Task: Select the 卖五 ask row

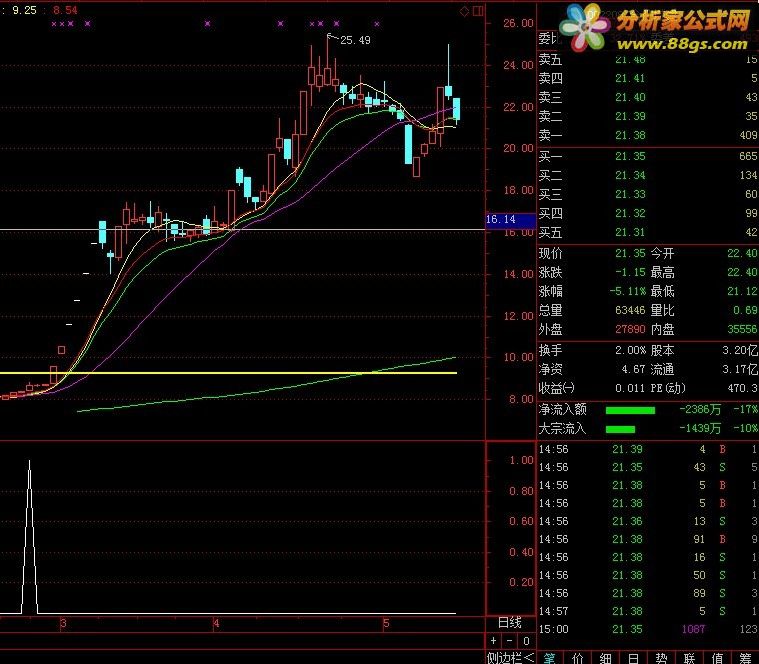Action: [x=648, y=60]
